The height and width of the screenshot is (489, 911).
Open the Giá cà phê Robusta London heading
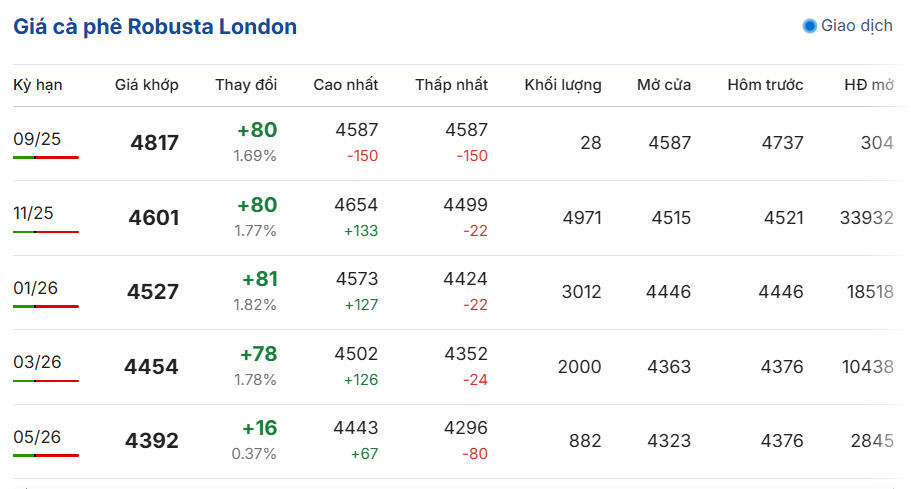pyautogui.click(x=155, y=27)
